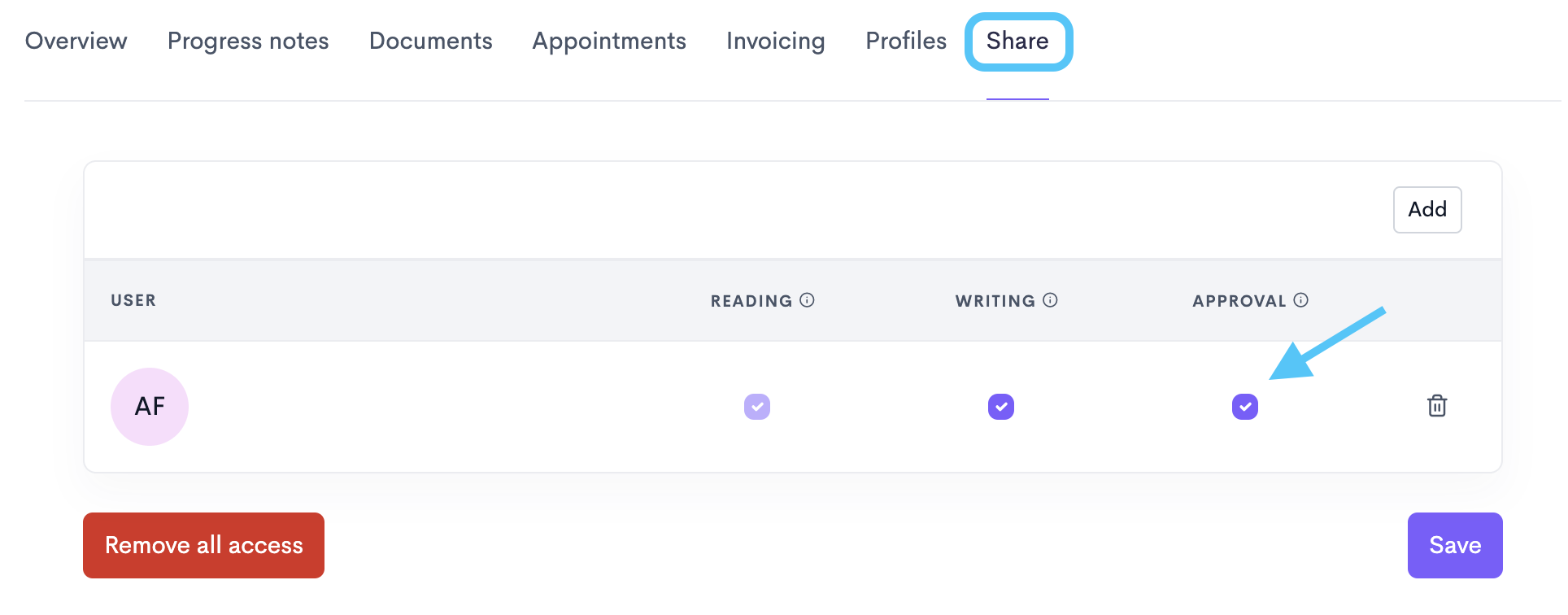Click the trash icon for user AF
The width and height of the screenshot is (1568, 615).
1437,406
